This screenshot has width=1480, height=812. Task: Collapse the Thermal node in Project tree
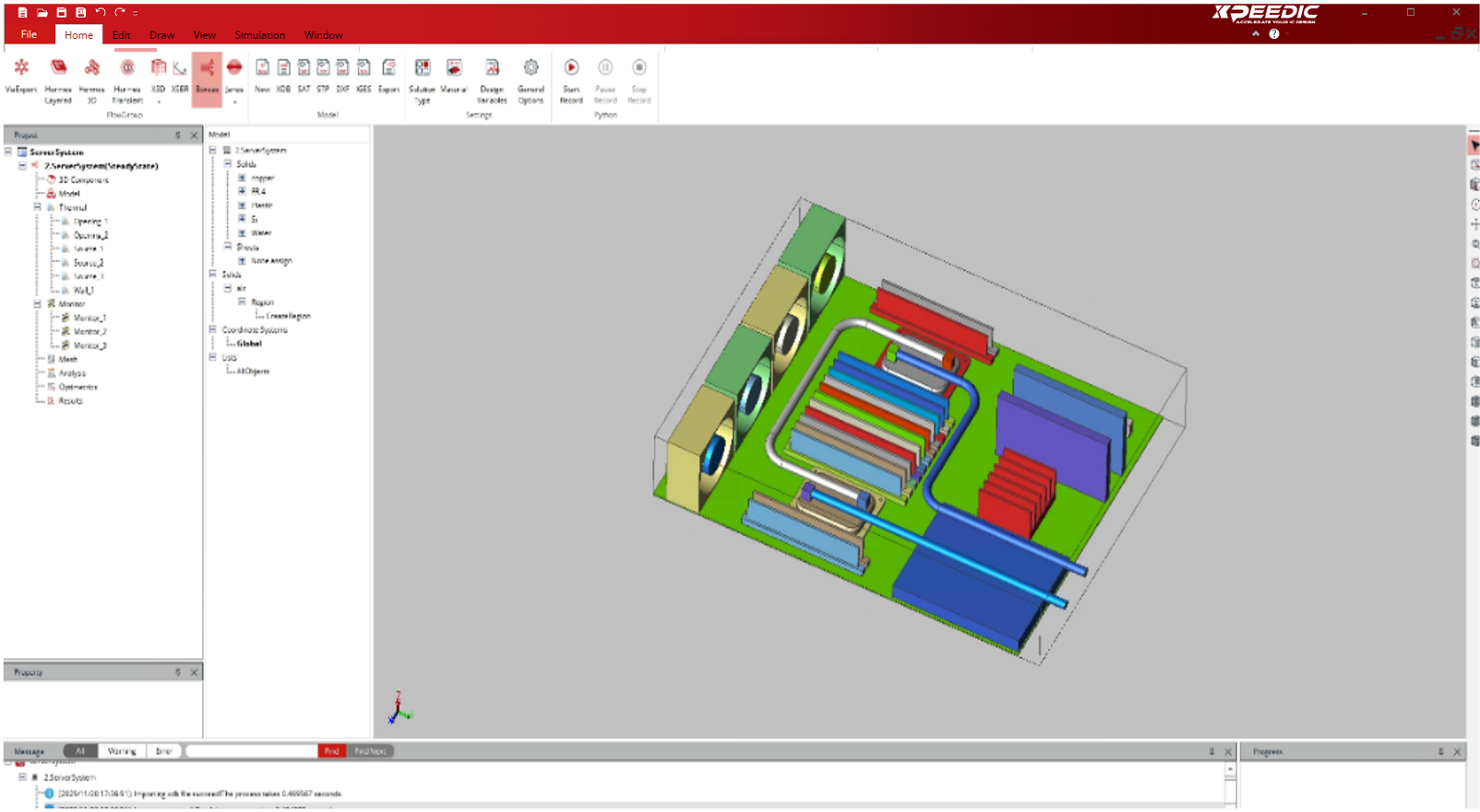(38, 208)
